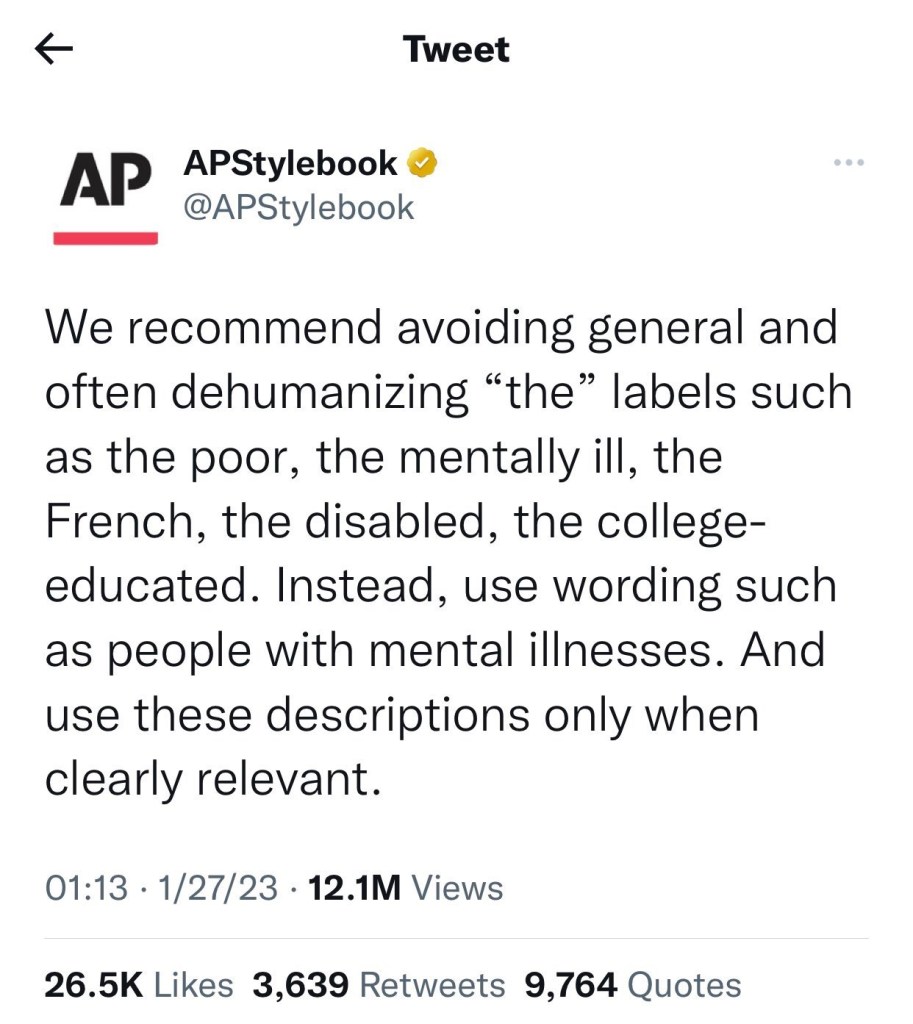
Task: Click the @APStylebook handle
Action: pos(298,207)
